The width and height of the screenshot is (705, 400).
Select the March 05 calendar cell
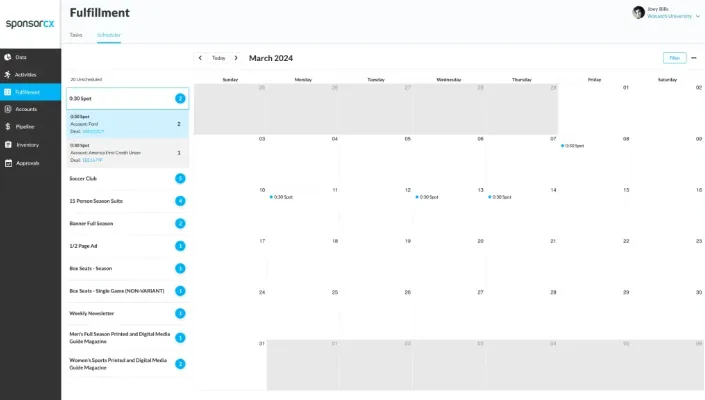point(376,160)
